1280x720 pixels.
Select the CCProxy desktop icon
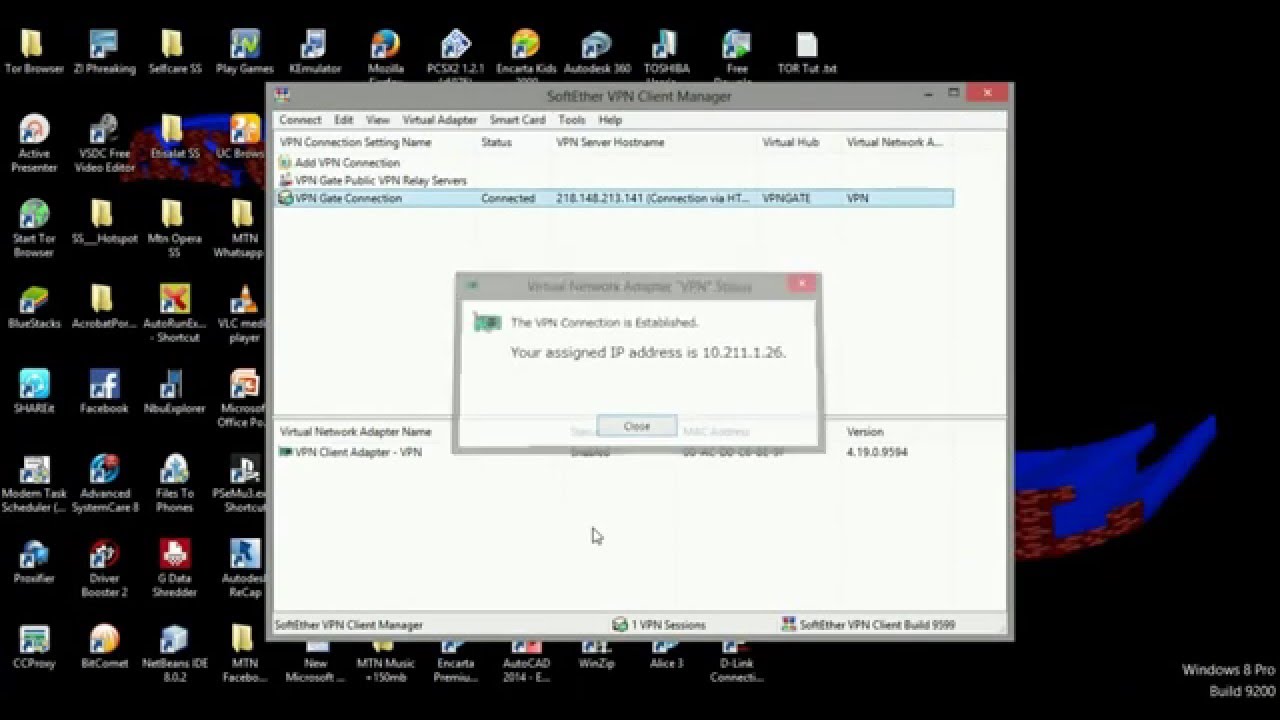(x=34, y=648)
